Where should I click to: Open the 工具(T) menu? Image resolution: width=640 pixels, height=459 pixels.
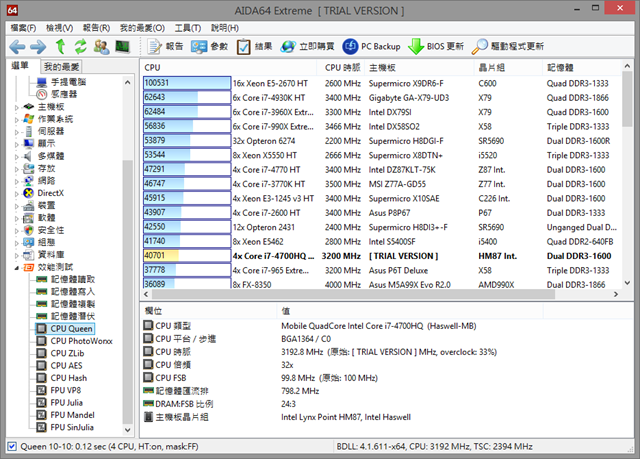click(188, 28)
